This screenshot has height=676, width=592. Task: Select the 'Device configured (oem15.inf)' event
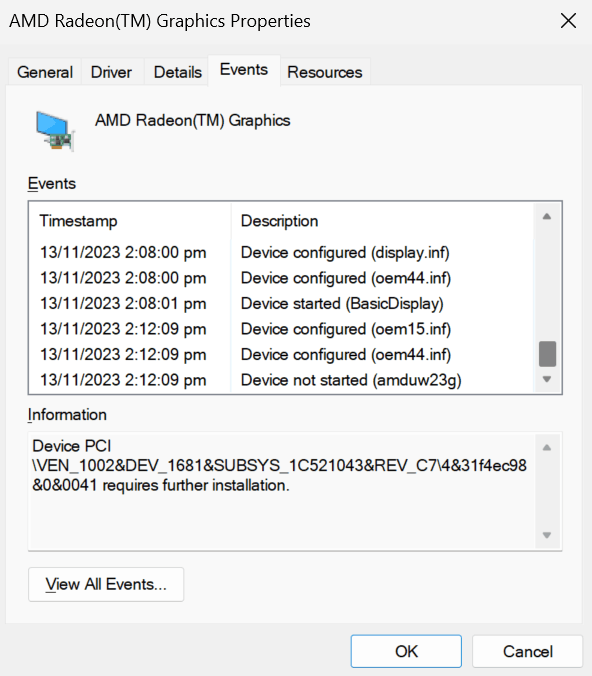tap(282, 329)
